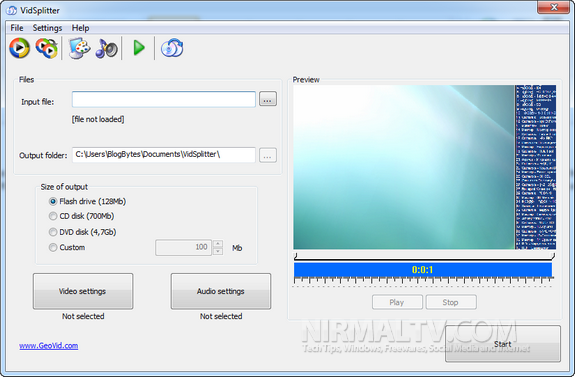Browse for input file with ... button
575x377 pixels.
268,99
